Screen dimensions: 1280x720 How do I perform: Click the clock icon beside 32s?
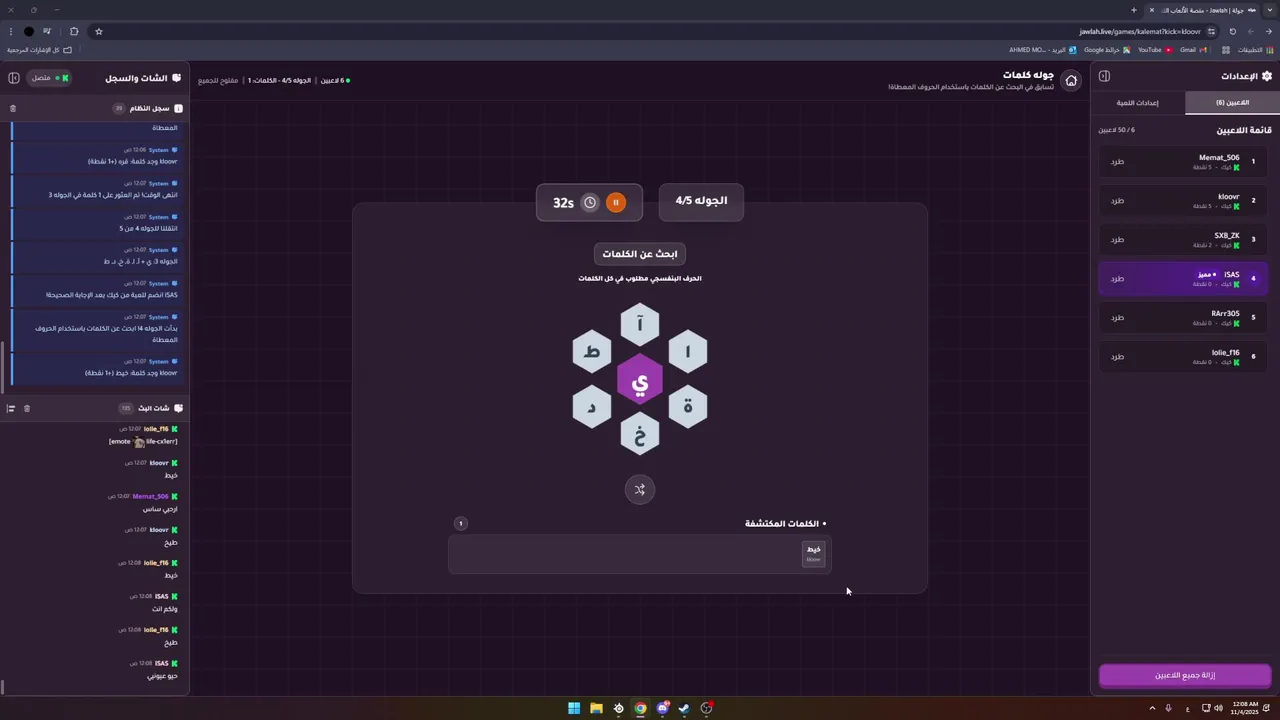point(590,203)
